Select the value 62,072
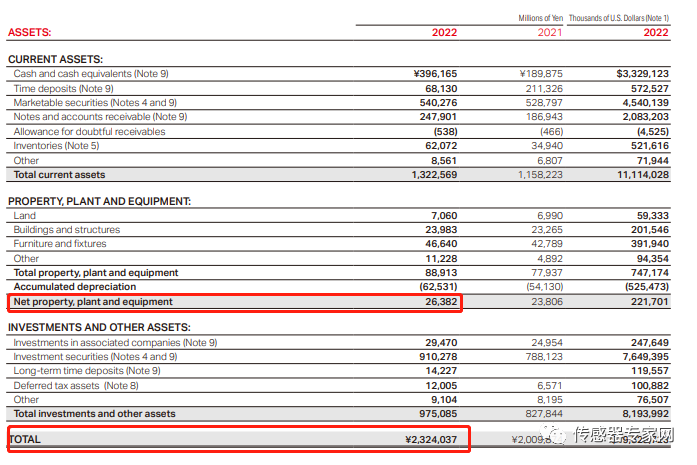The height and width of the screenshot is (465, 697). coord(441,146)
